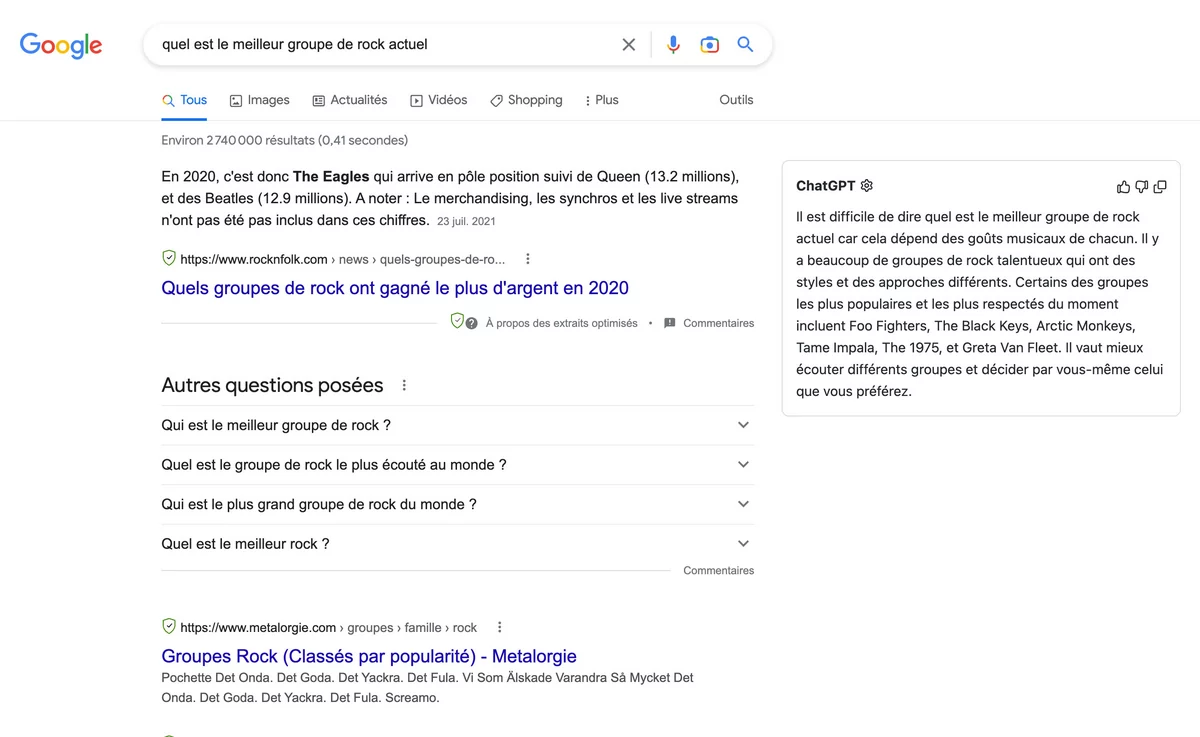
Task: Give the ChatGPT answer a thumbs up
Action: coord(1123,187)
